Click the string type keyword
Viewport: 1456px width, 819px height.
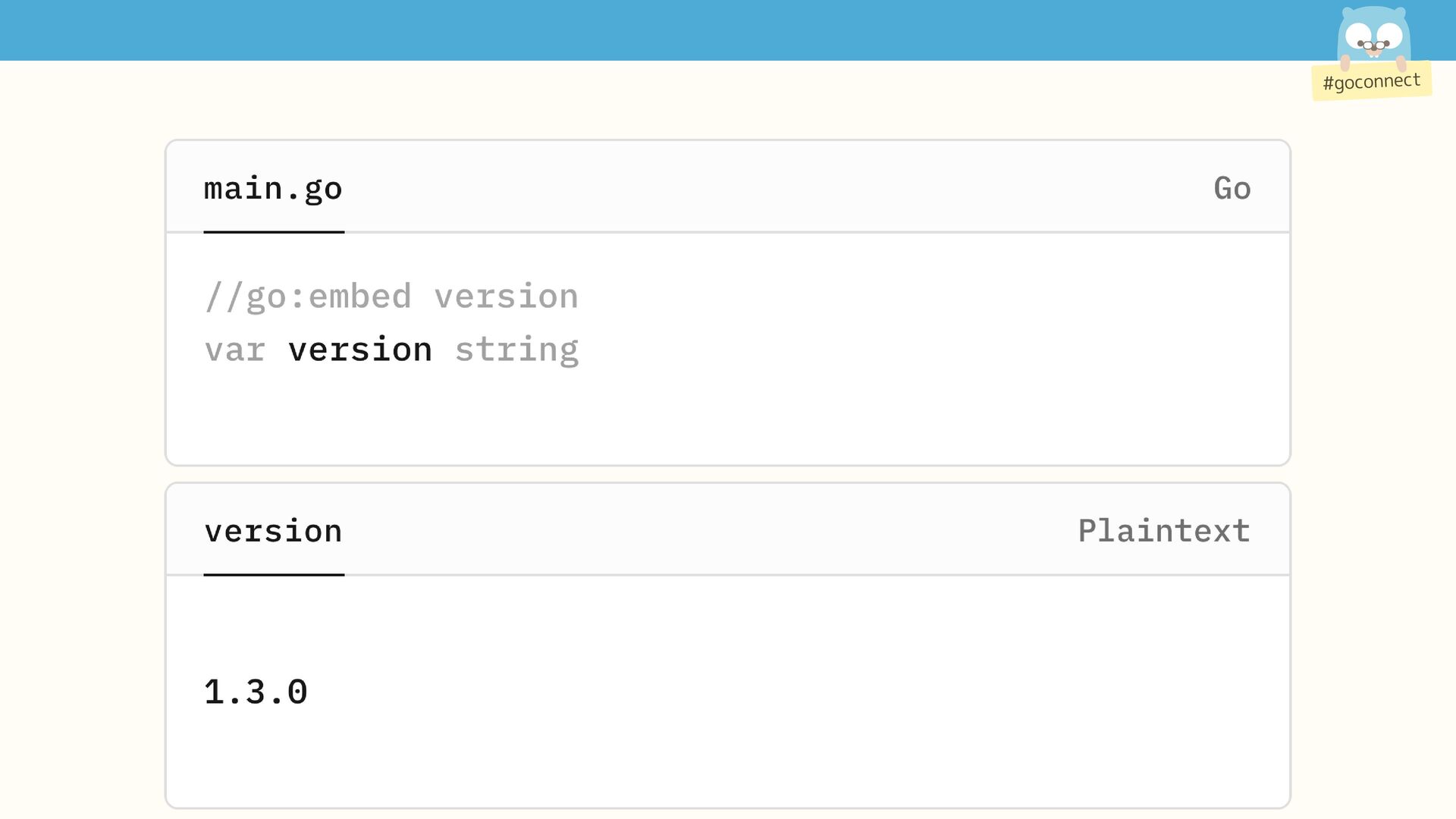pos(516,350)
